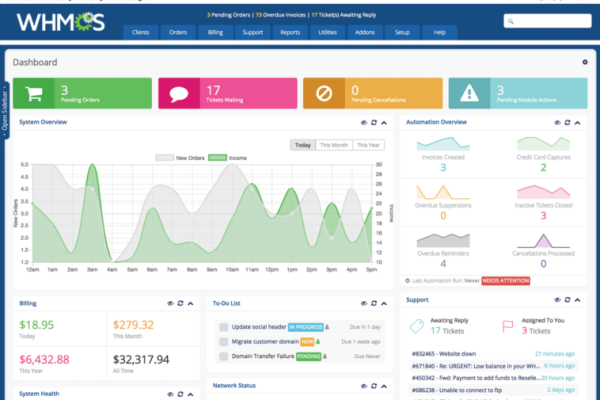This screenshot has width=600, height=400.
Task: Check the Update social header to-do item
Action: 223,327
